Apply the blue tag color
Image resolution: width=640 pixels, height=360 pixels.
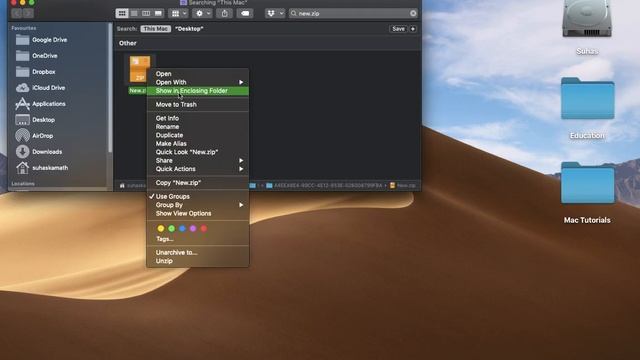coord(182,229)
